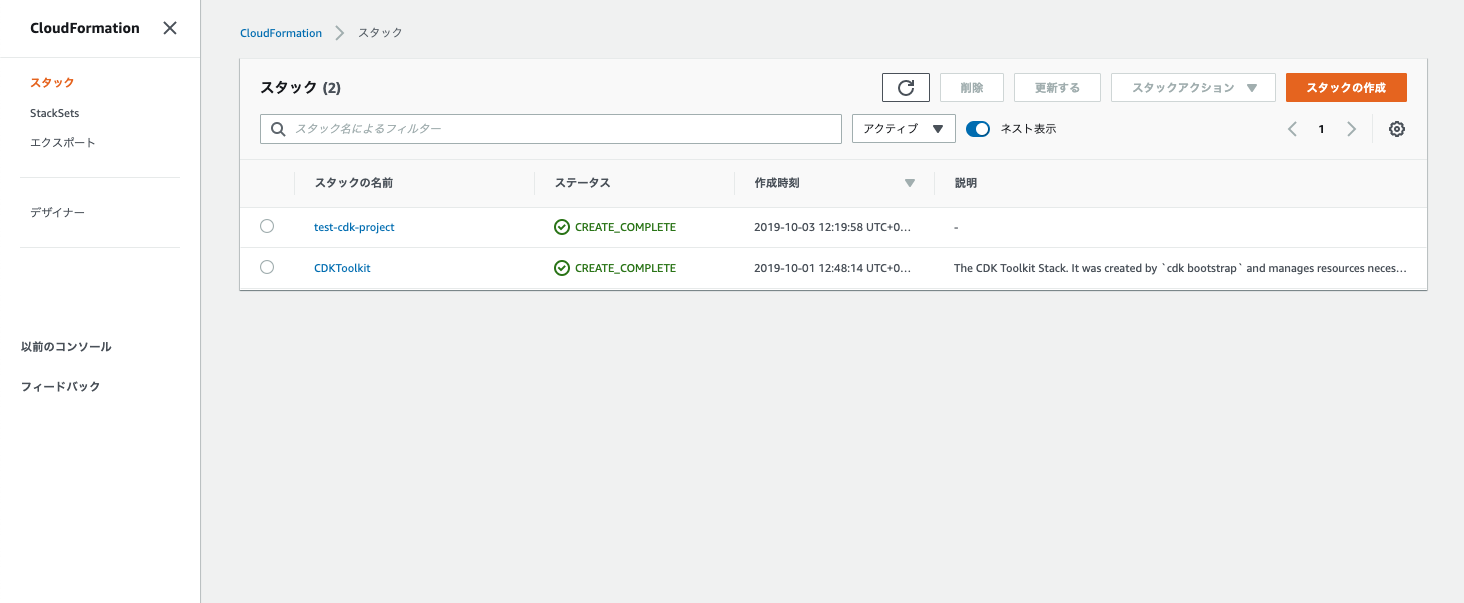Click the test-cdk-project status check icon

[562, 227]
